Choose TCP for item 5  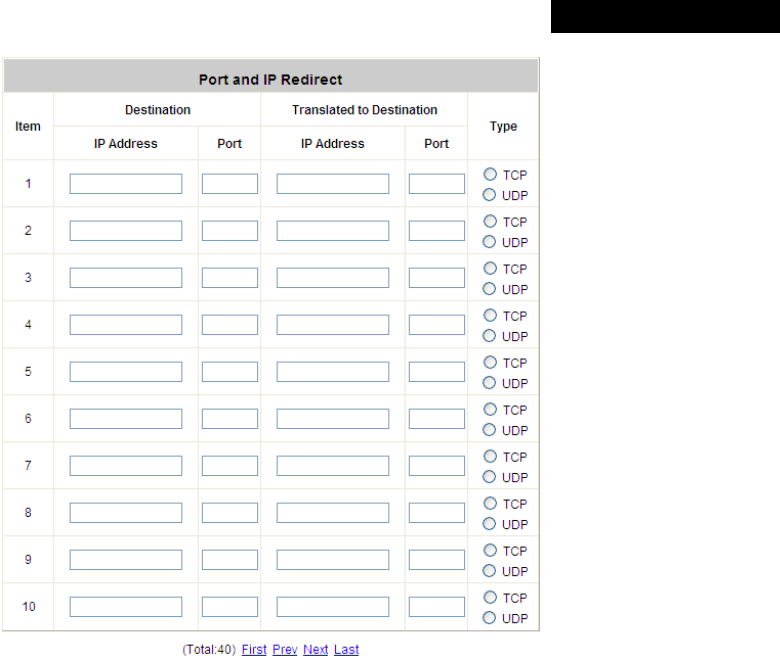(490, 363)
